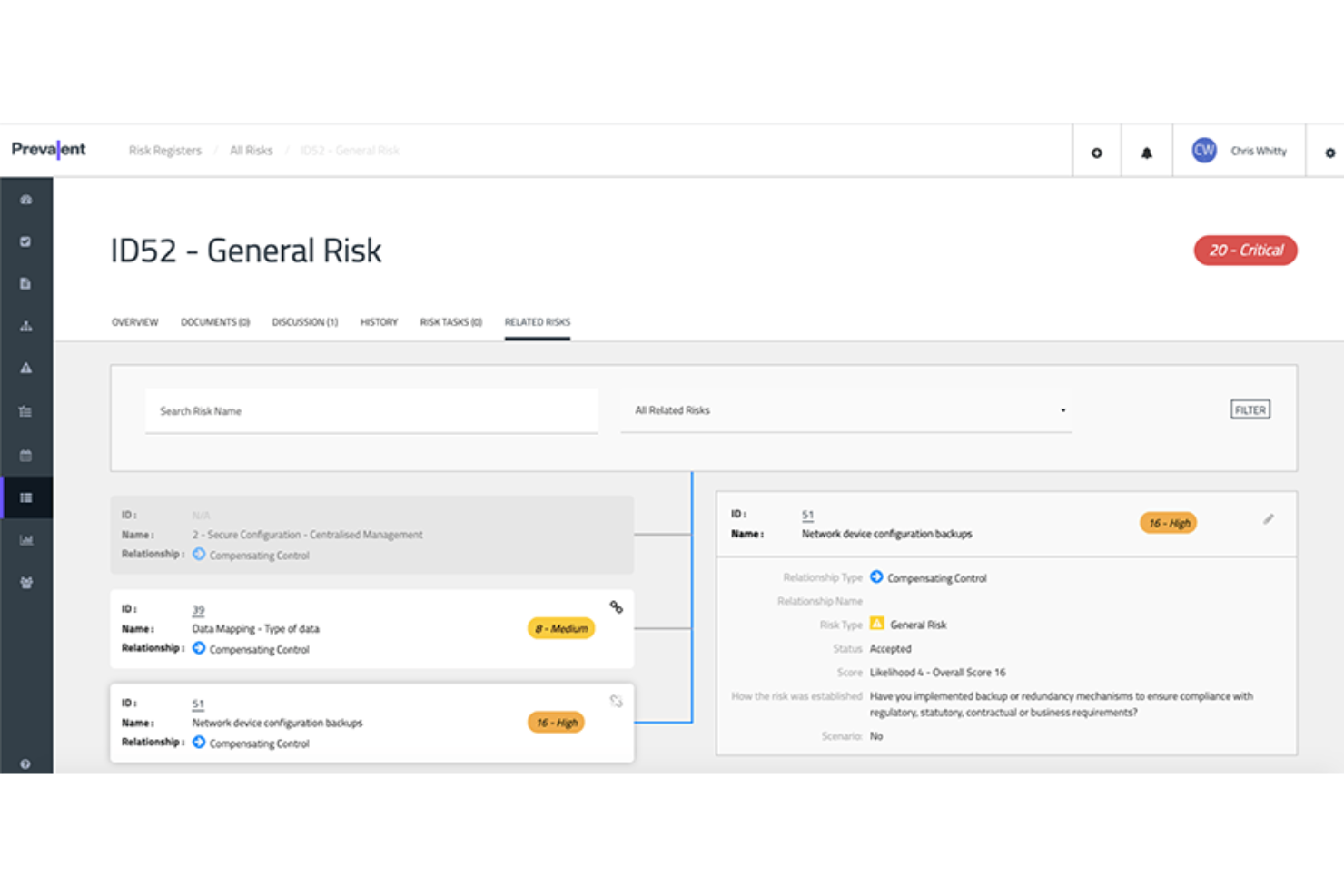The height and width of the screenshot is (896, 1344).
Task: Follow the All Risks breadcrumb link
Action: pyautogui.click(x=251, y=150)
